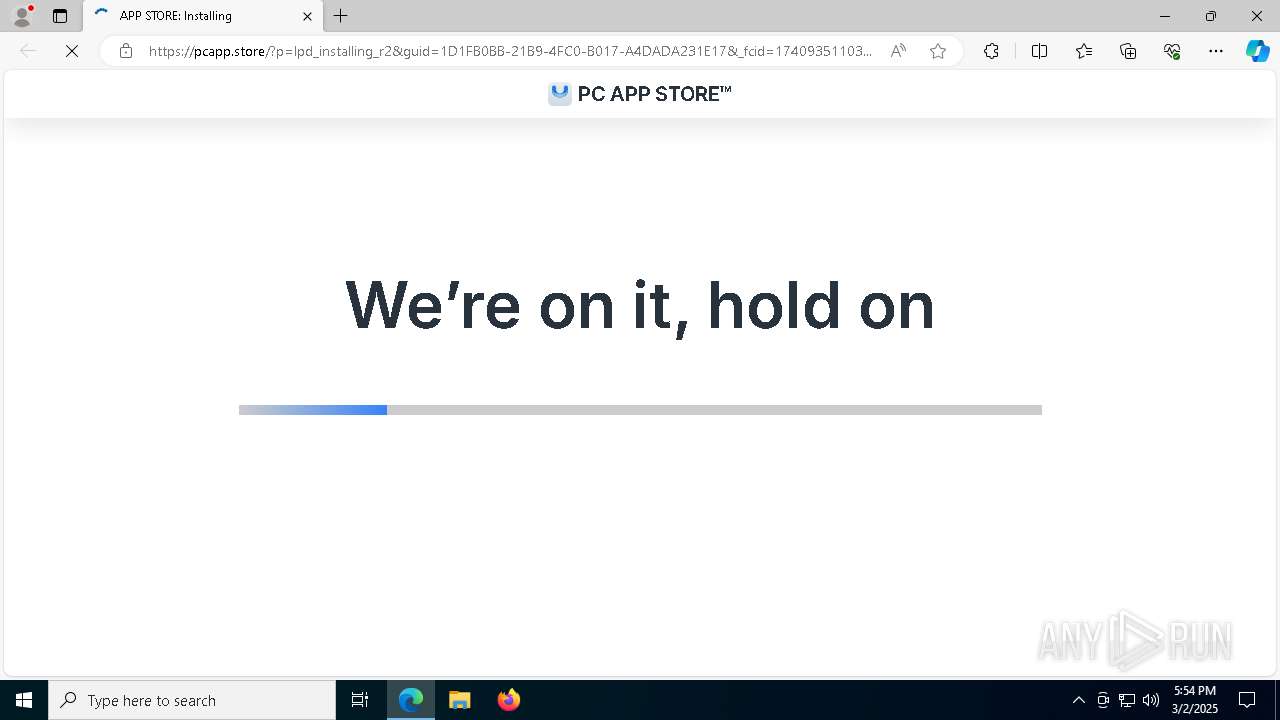Screen dimensions: 1280x720
Task: Click the pcapp.store address bar URL
Action: [510, 51]
